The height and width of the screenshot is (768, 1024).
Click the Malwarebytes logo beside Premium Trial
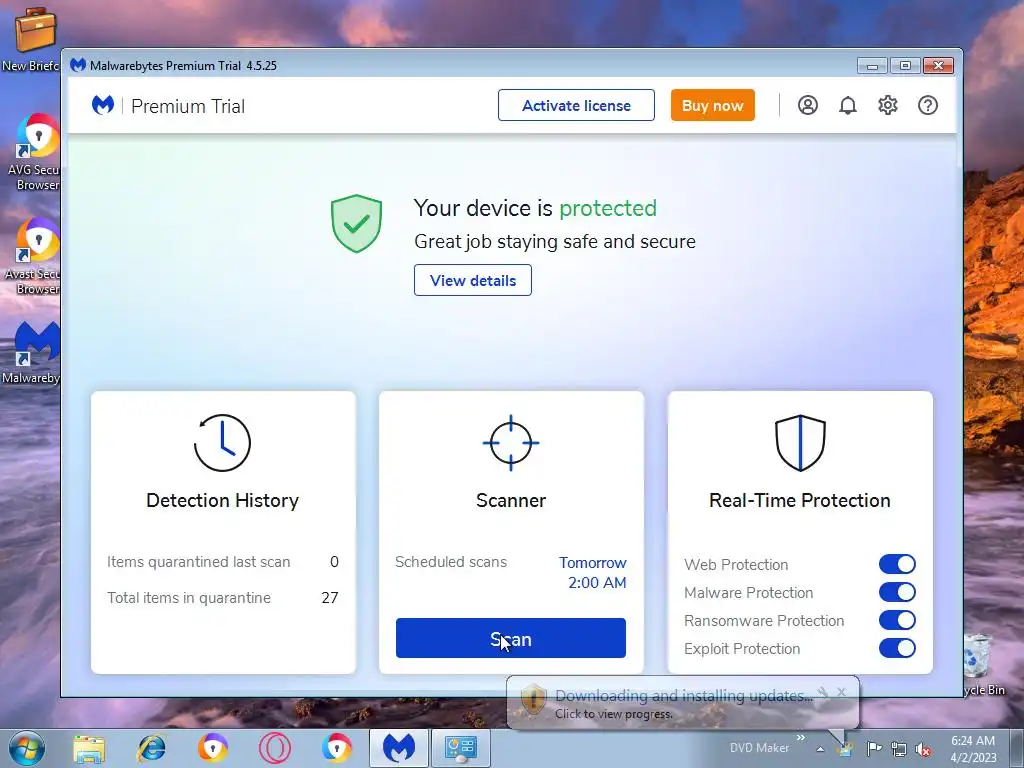tap(103, 105)
